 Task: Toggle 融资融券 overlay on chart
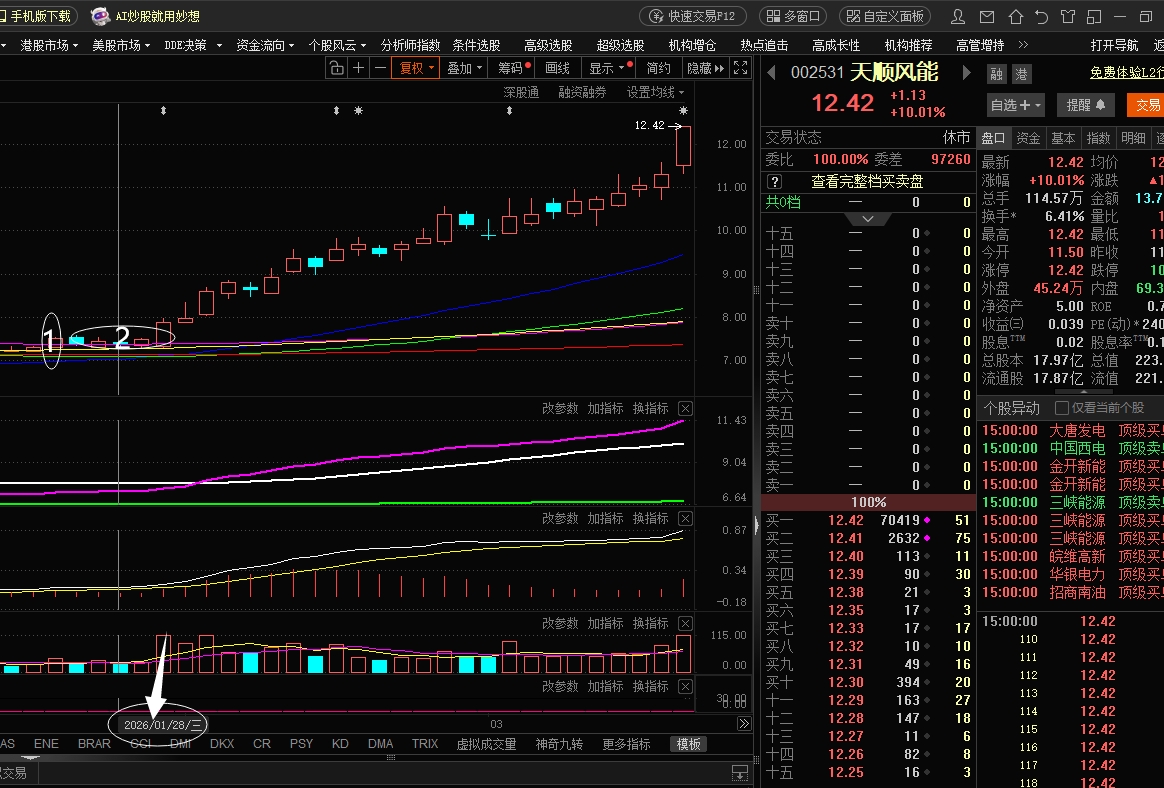coord(583,92)
